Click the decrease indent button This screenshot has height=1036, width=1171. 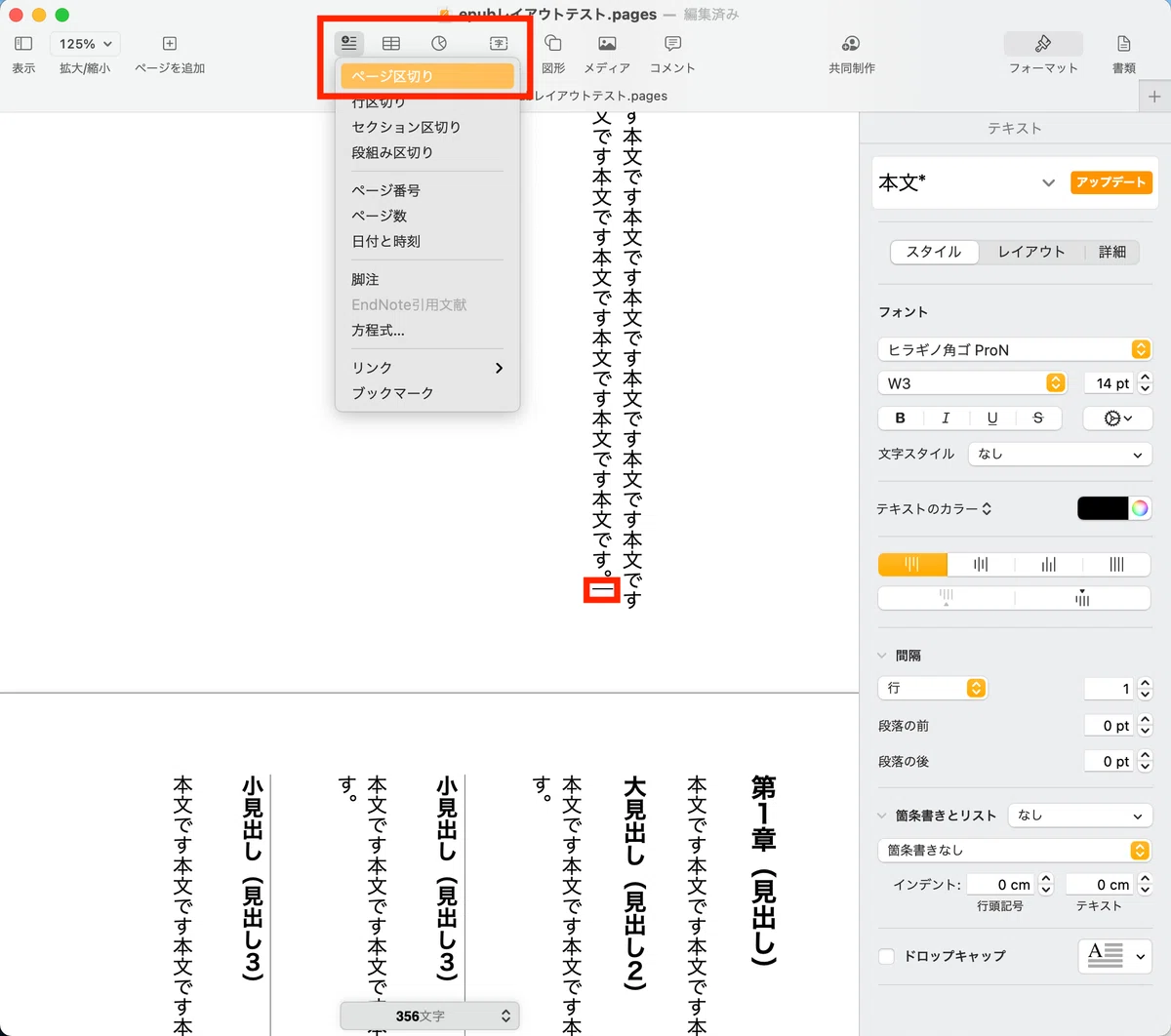pyautogui.click(x=947, y=598)
